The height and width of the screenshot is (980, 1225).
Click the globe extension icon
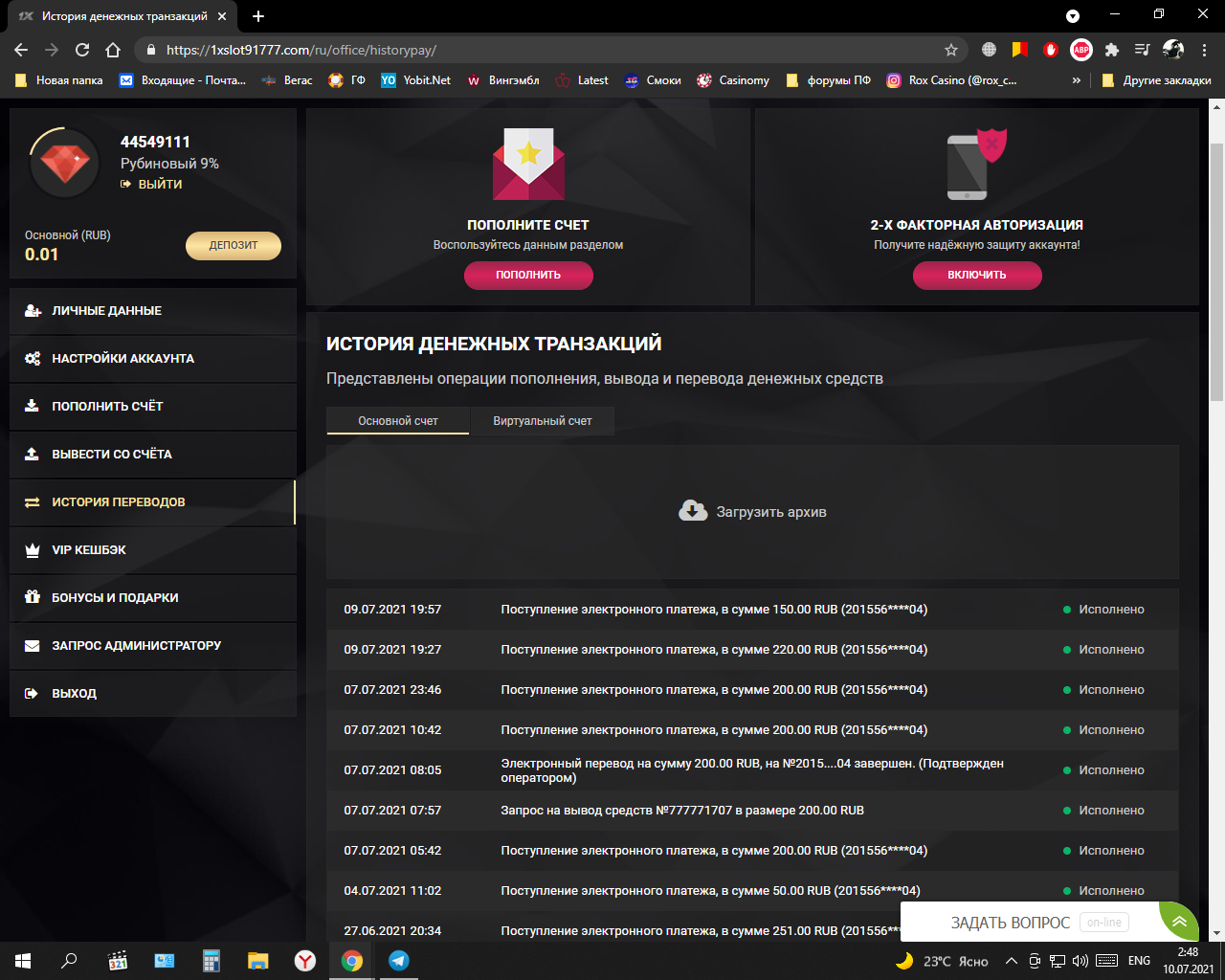coord(990,50)
